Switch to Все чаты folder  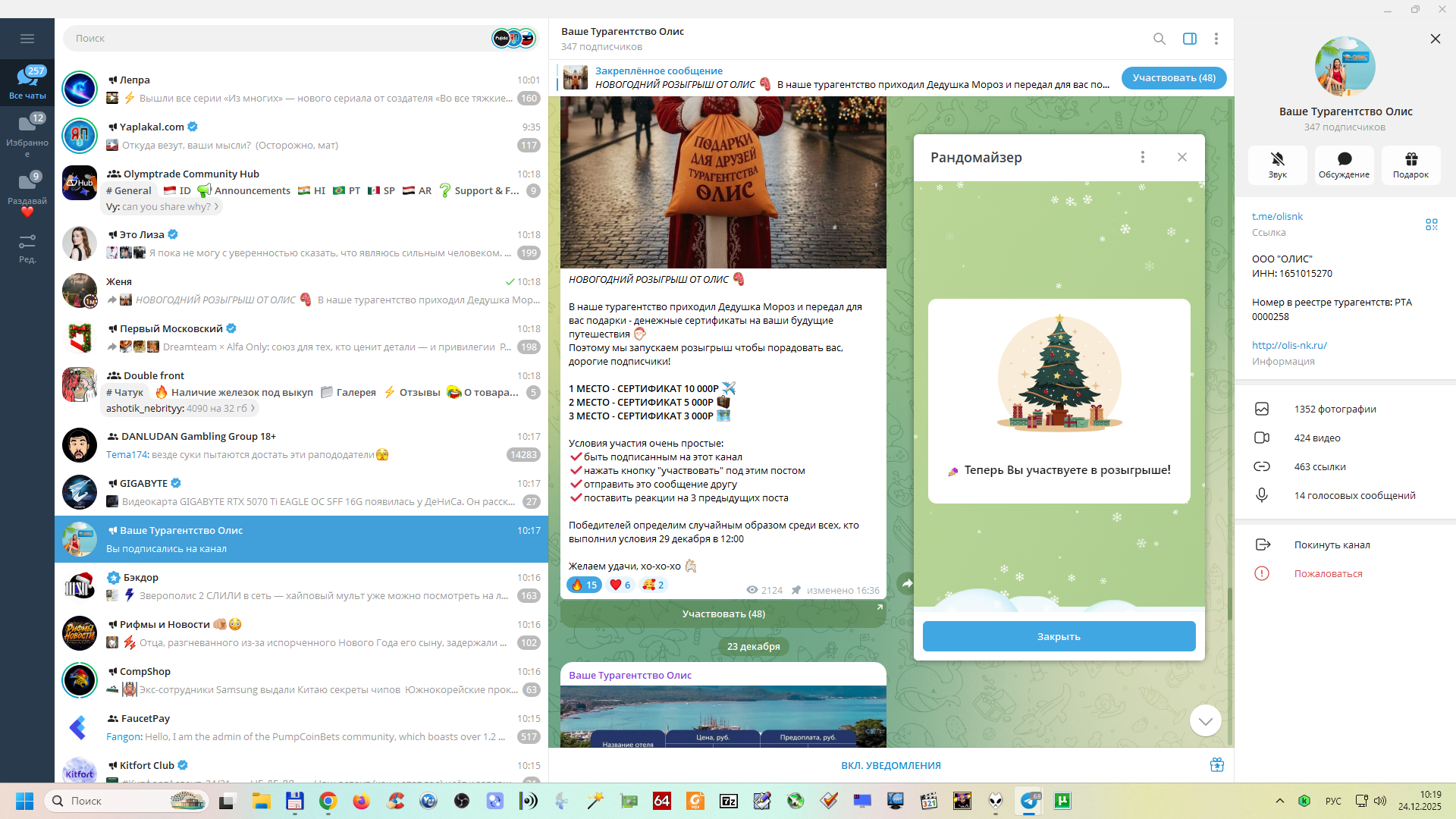coord(27,82)
